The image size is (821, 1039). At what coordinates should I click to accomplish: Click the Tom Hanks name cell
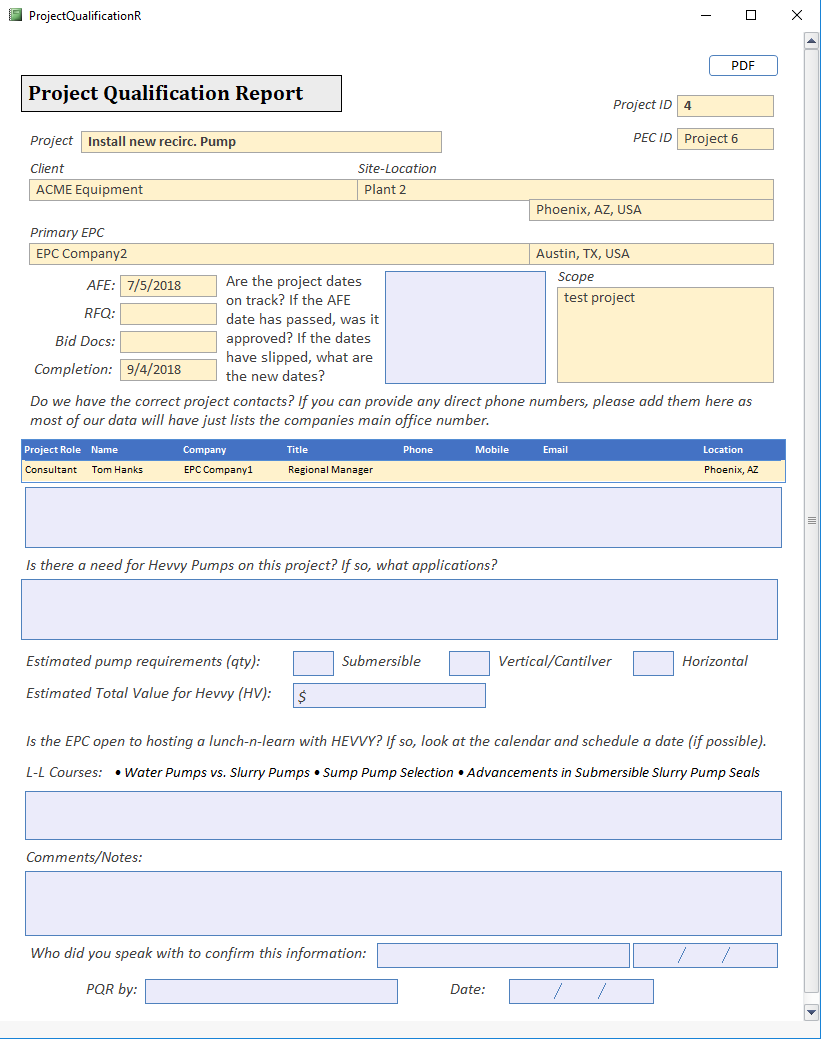[117, 470]
